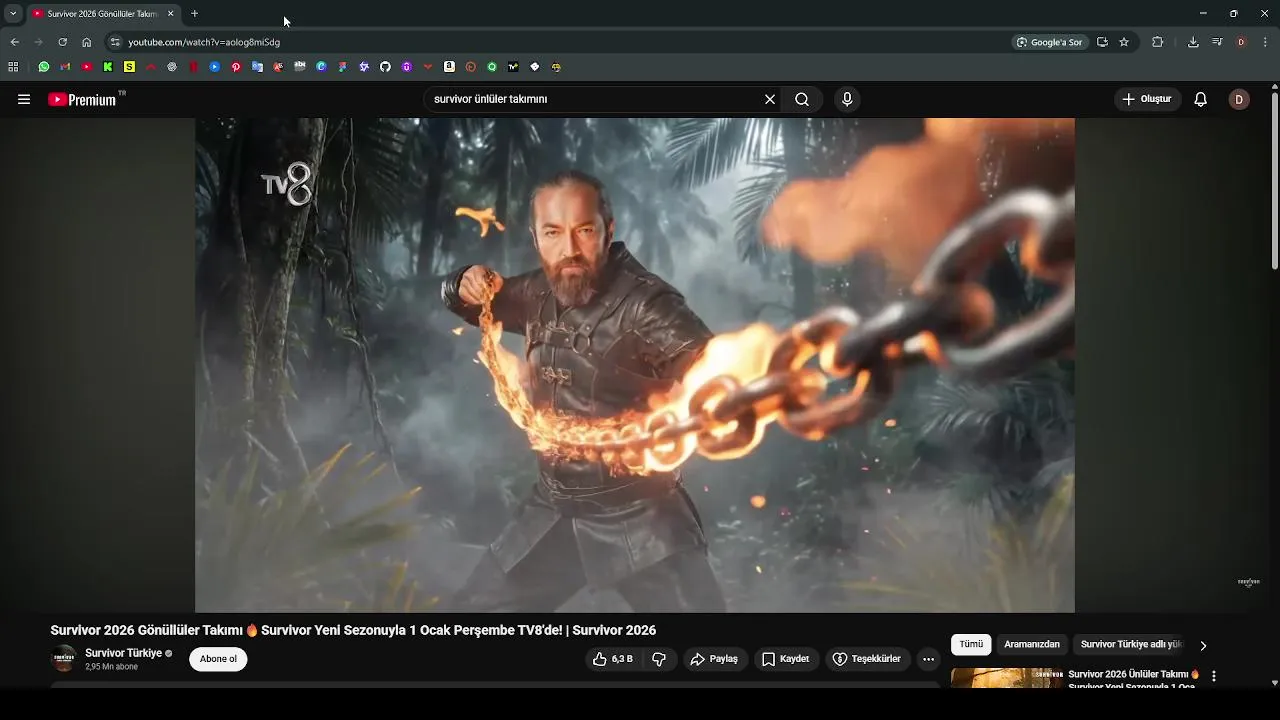Select the Survivor Türkiye adlı chip
The height and width of the screenshot is (720, 1280).
(x=1131, y=645)
